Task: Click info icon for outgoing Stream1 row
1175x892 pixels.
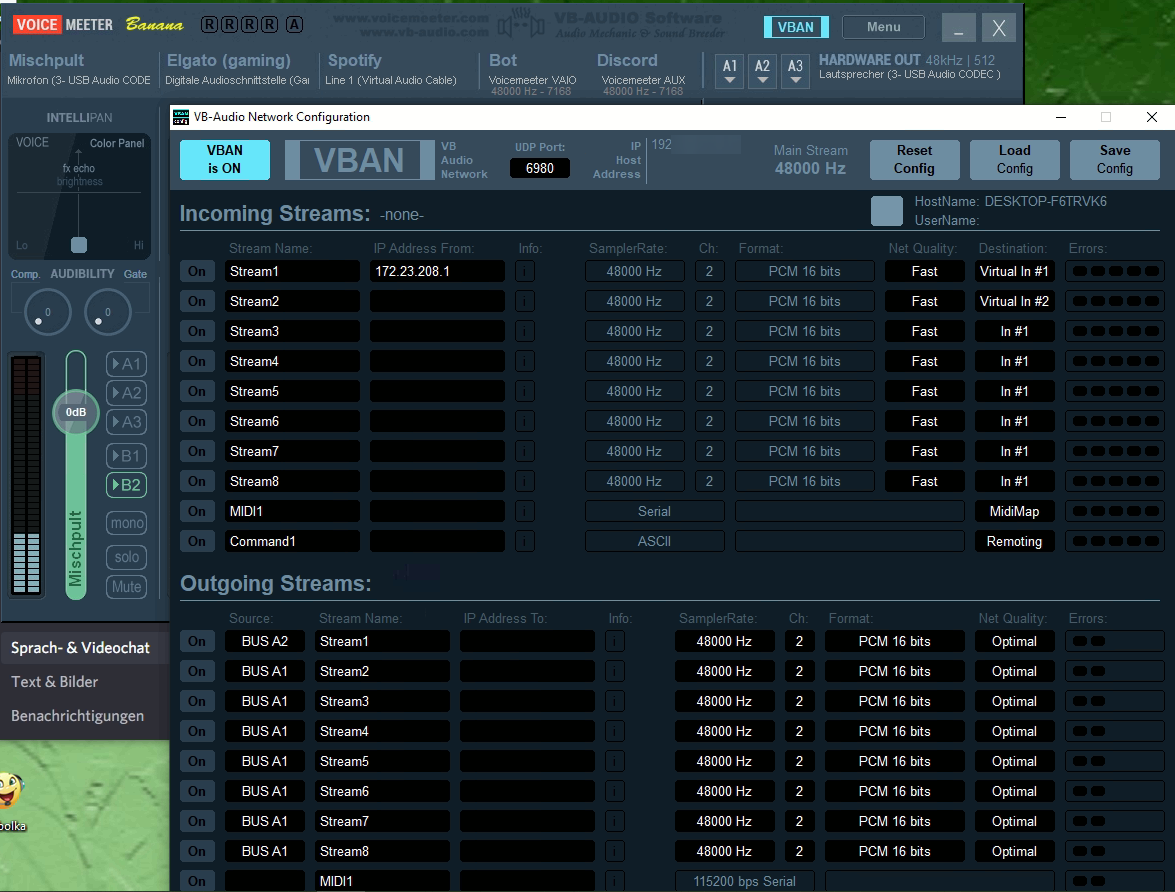Action: click(x=614, y=642)
